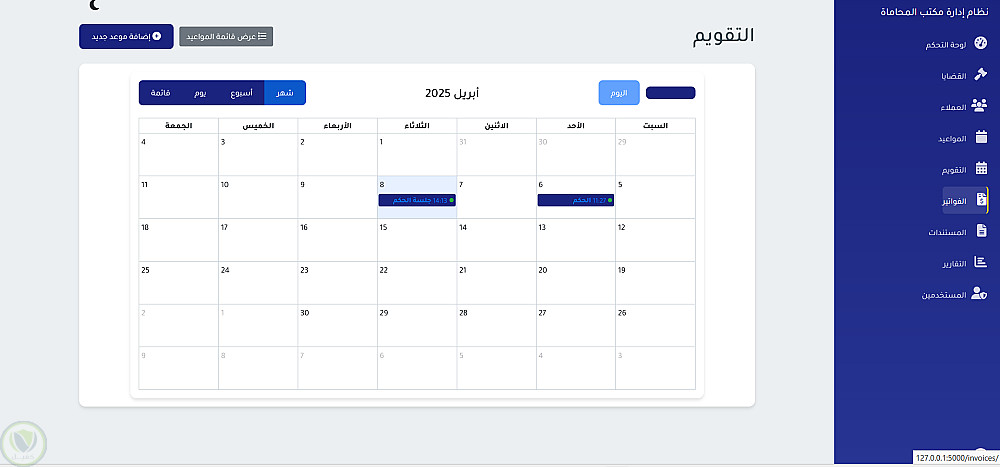Screen dimensions: 1000x467
Task: Switch calendar to قائمة list view
Action: pyautogui.click(x=160, y=93)
